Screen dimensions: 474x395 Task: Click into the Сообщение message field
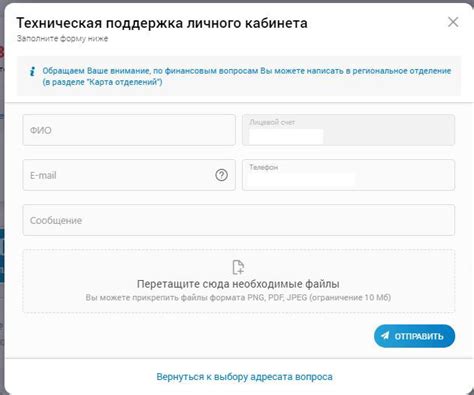[239, 220]
